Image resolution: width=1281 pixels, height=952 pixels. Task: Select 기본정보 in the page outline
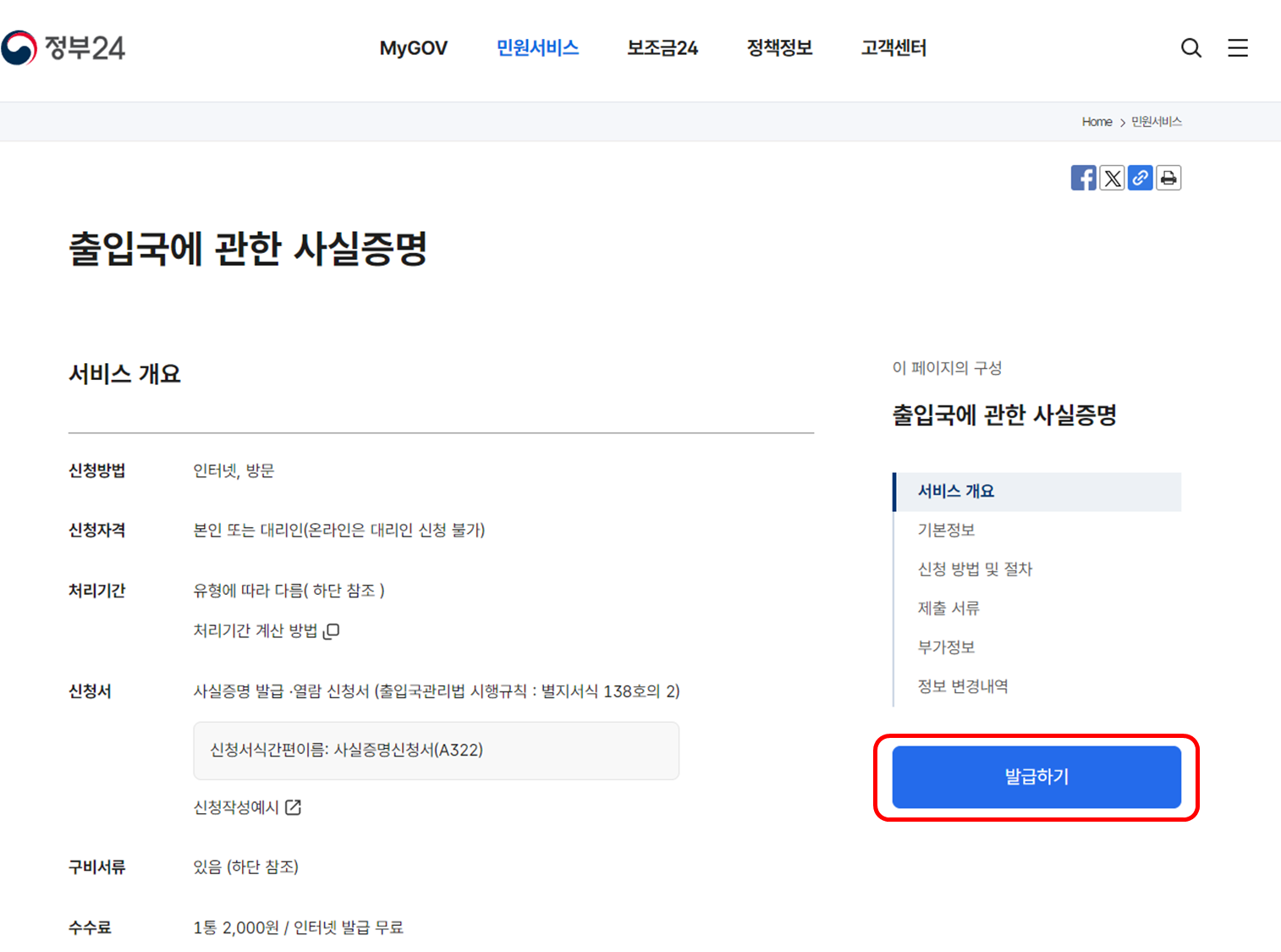click(x=948, y=530)
